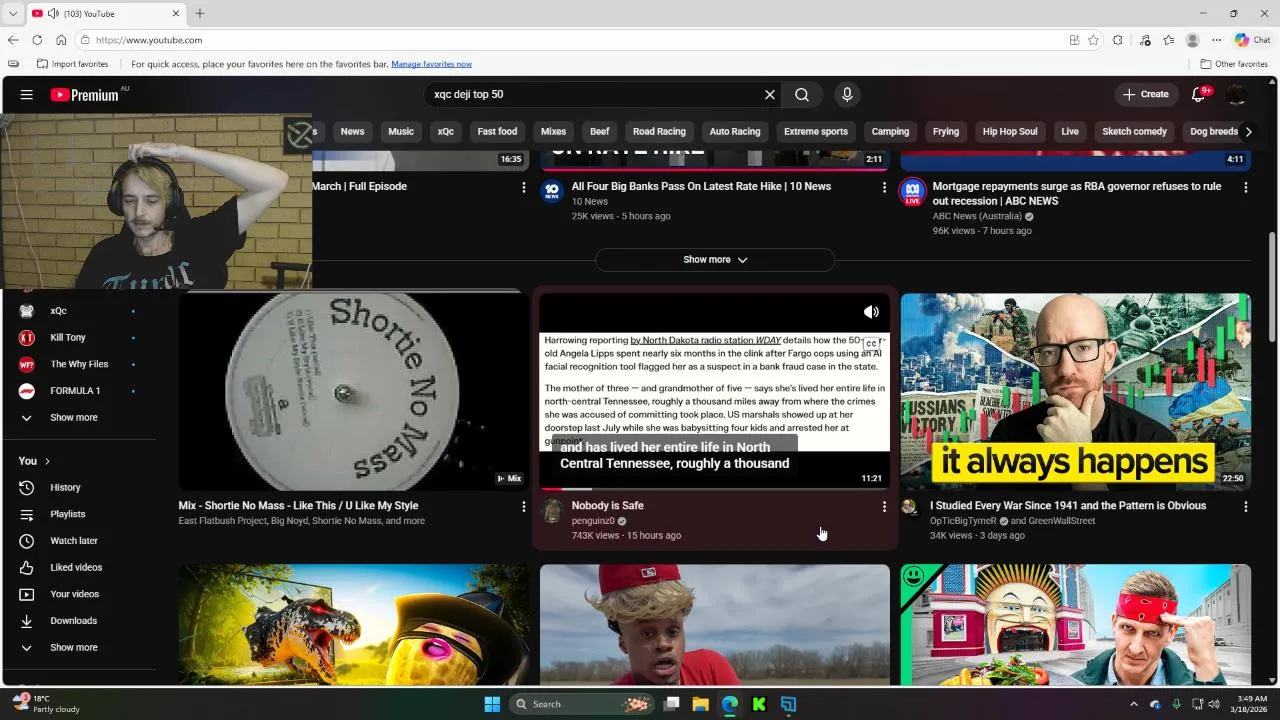Open options for Nobody is Safe video
This screenshot has width=1280, height=720.
[x=884, y=507]
